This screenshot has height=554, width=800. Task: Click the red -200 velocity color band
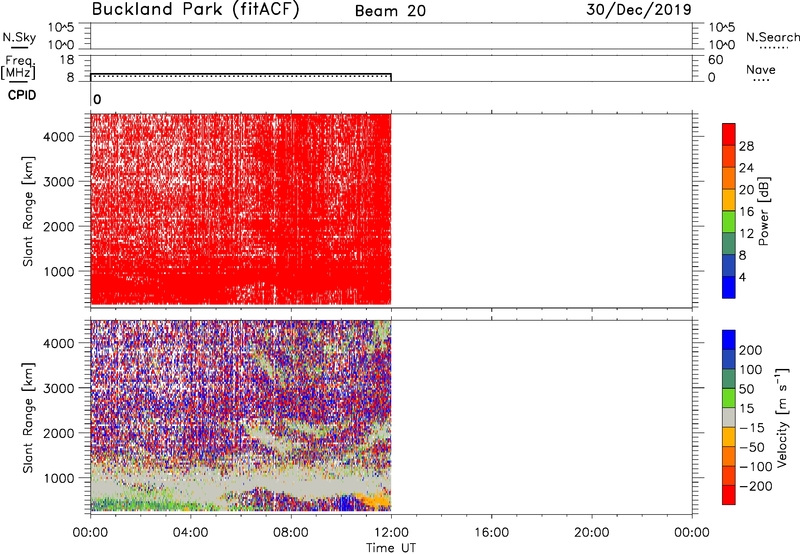click(729, 495)
